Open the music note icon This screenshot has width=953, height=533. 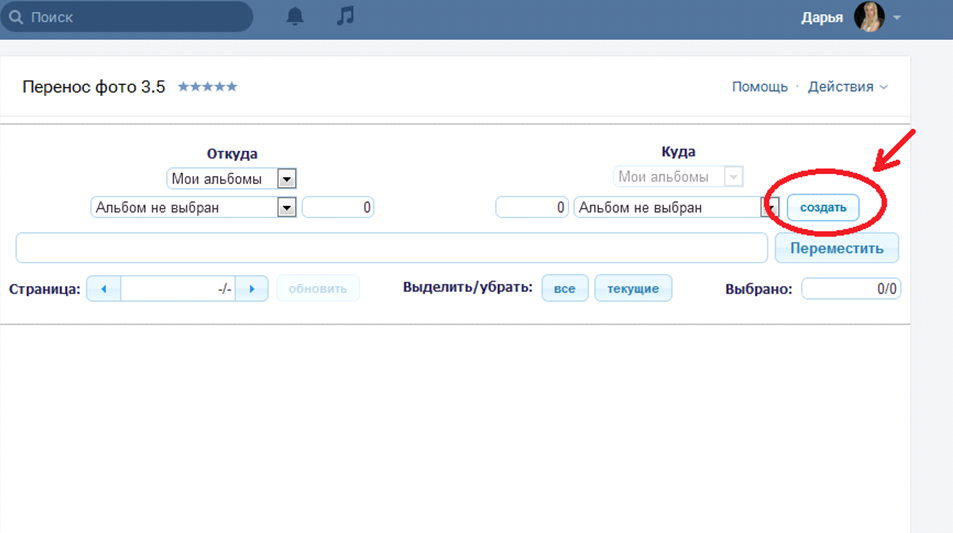coord(345,17)
